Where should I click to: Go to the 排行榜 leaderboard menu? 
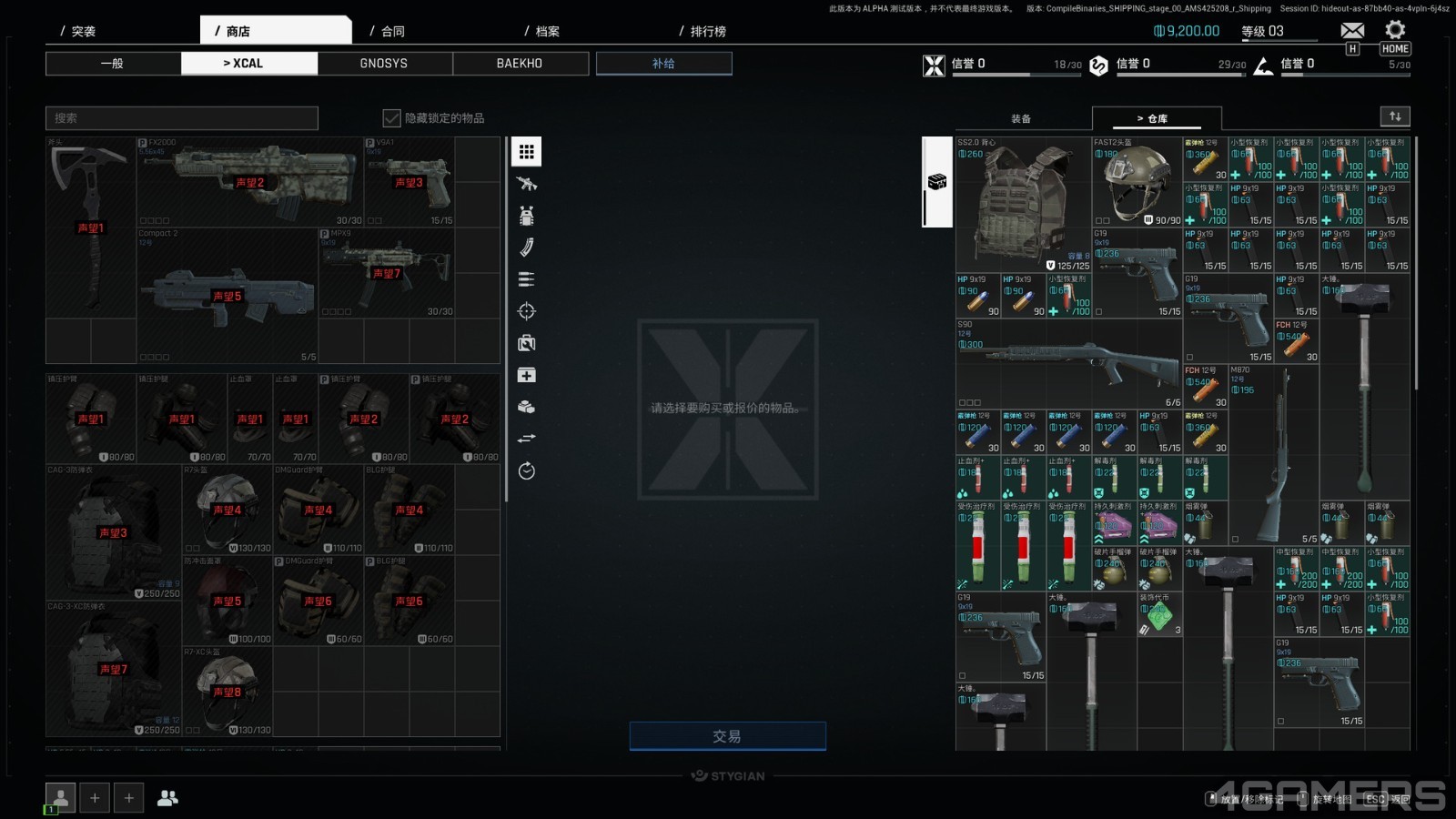click(x=707, y=31)
